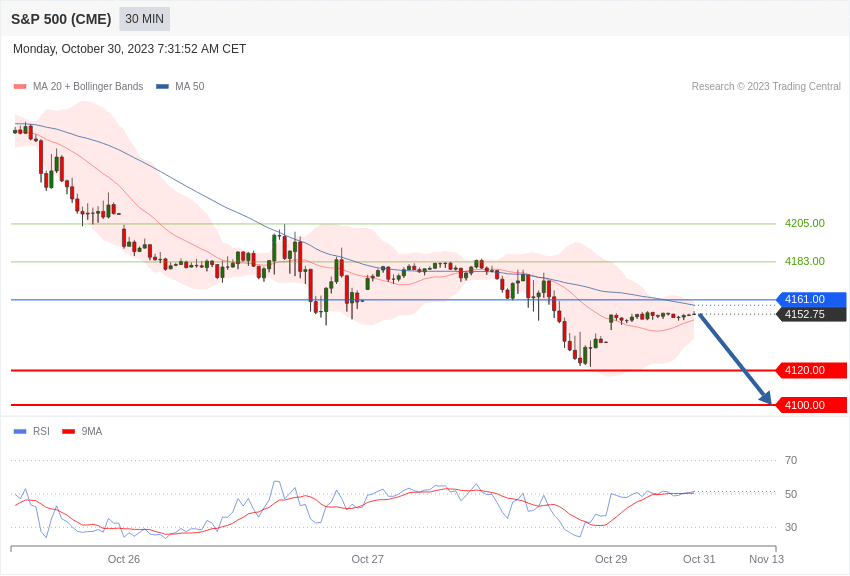
Task: Click the Oct 27 time axis label
Action: [x=367, y=559]
